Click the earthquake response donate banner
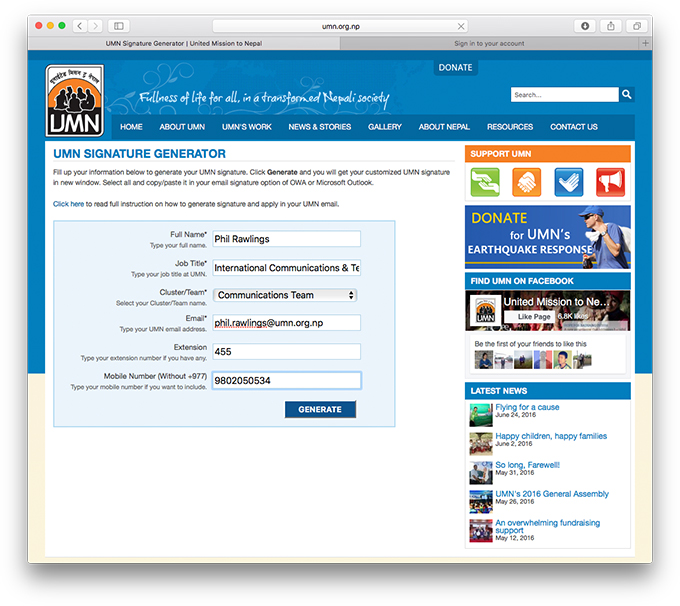 [x=547, y=237]
